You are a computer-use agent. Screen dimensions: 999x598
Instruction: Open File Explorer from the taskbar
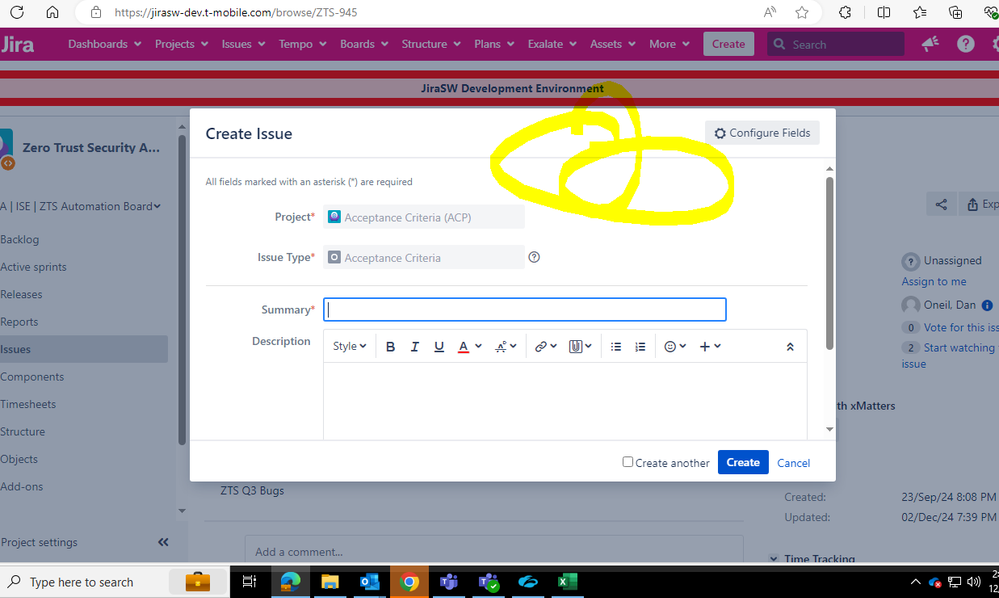[330, 581]
